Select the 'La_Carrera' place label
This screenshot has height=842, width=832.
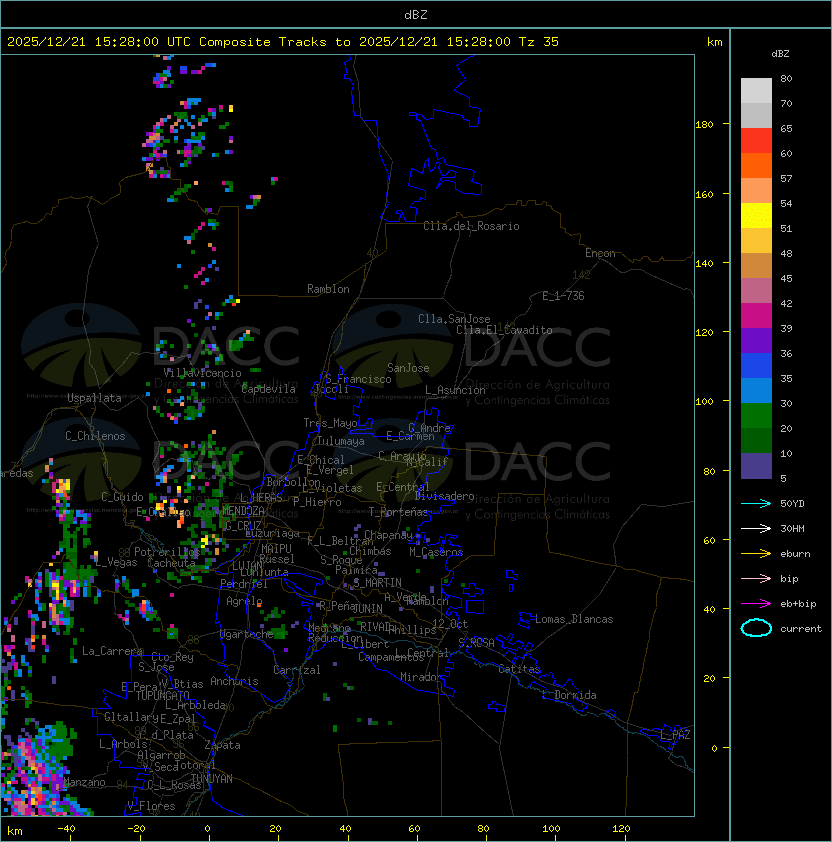[112, 651]
